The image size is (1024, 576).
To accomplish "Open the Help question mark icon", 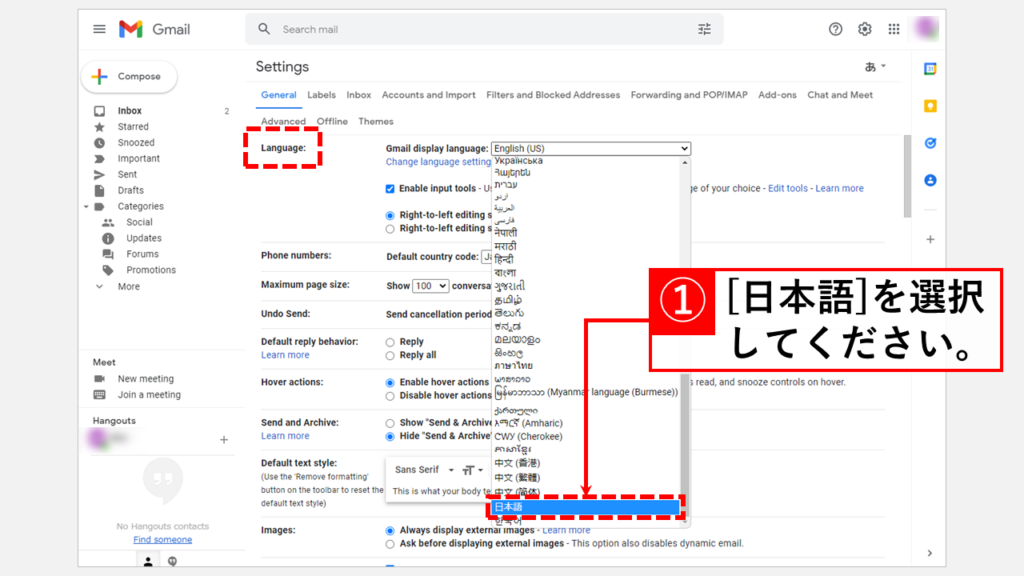I will pos(835,29).
